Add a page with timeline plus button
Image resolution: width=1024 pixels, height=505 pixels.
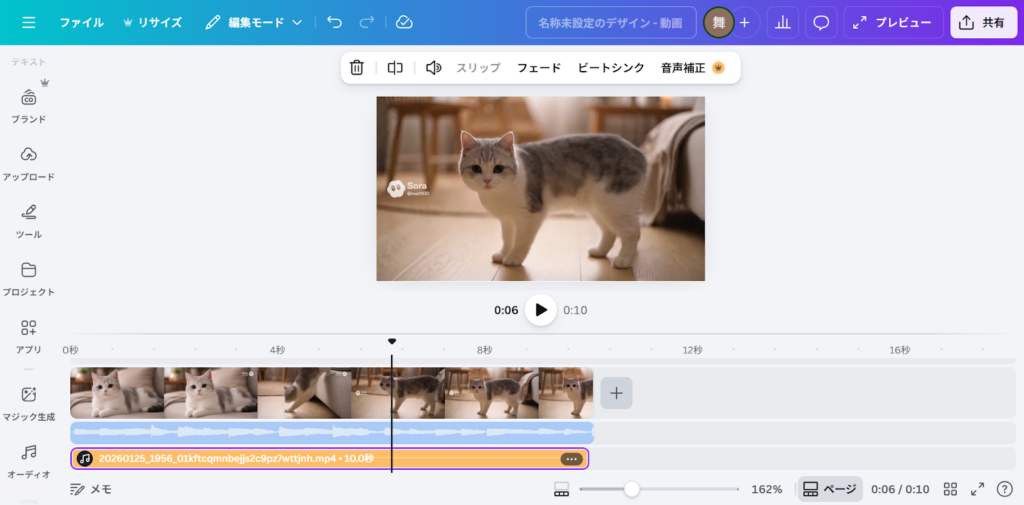tap(616, 393)
